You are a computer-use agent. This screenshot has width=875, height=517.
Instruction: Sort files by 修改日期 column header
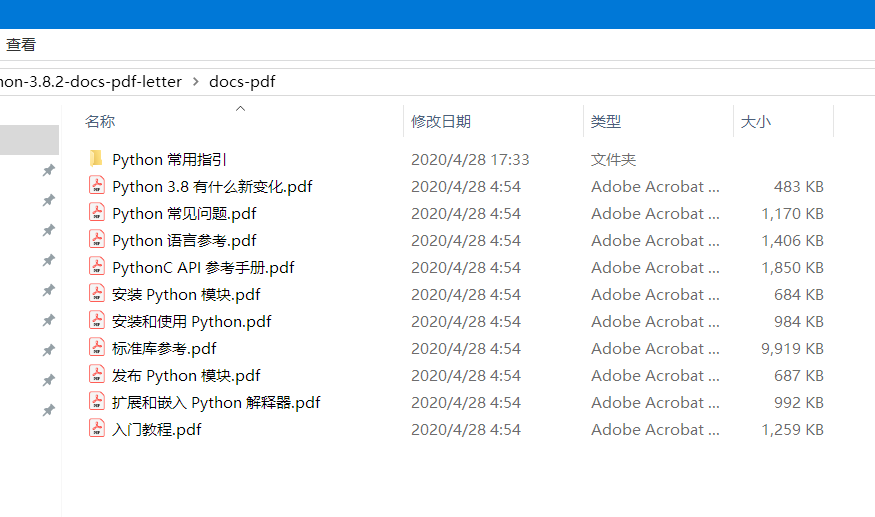441,121
